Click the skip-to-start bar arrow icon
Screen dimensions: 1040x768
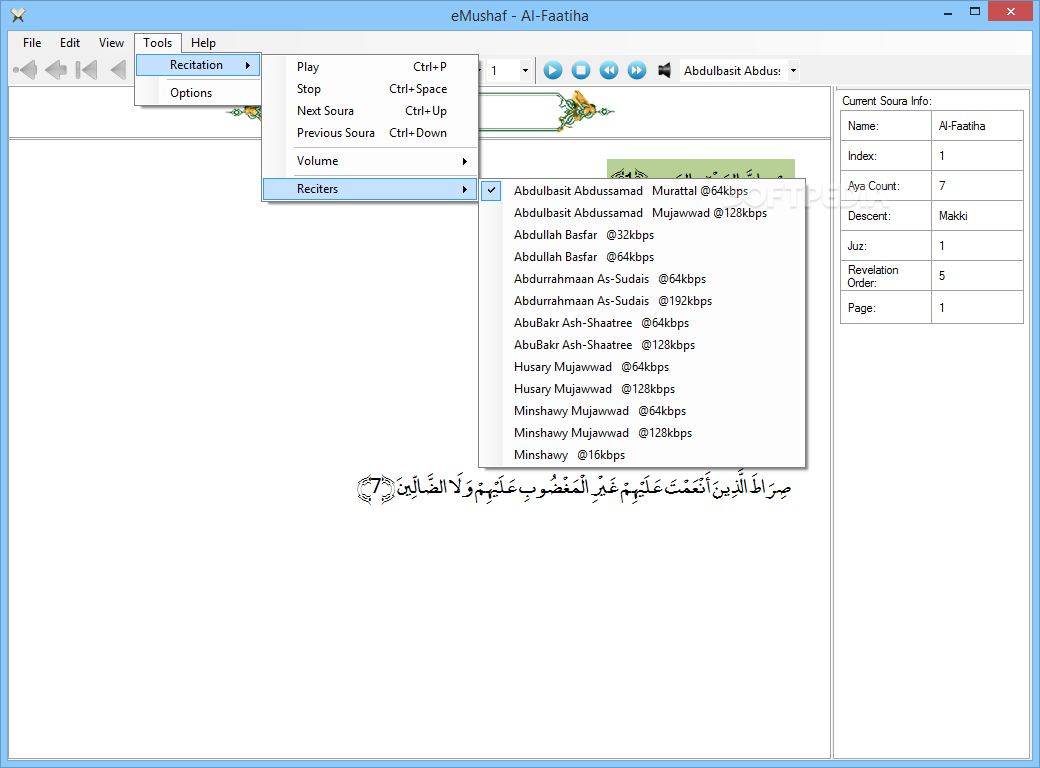(86, 70)
